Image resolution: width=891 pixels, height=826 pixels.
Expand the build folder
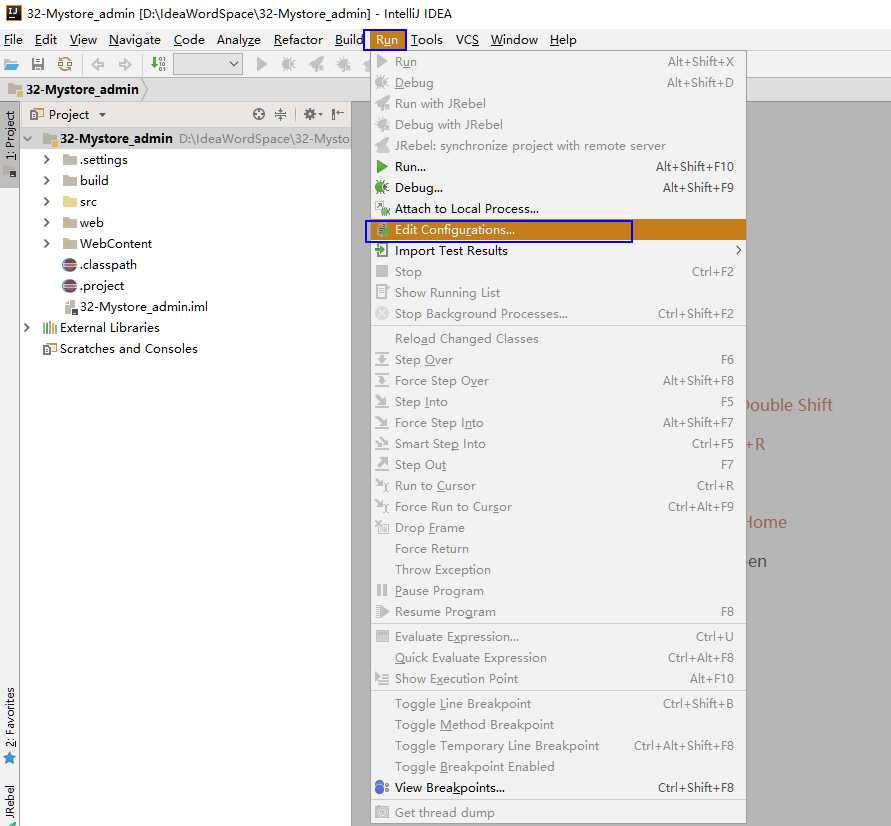(x=47, y=181)
